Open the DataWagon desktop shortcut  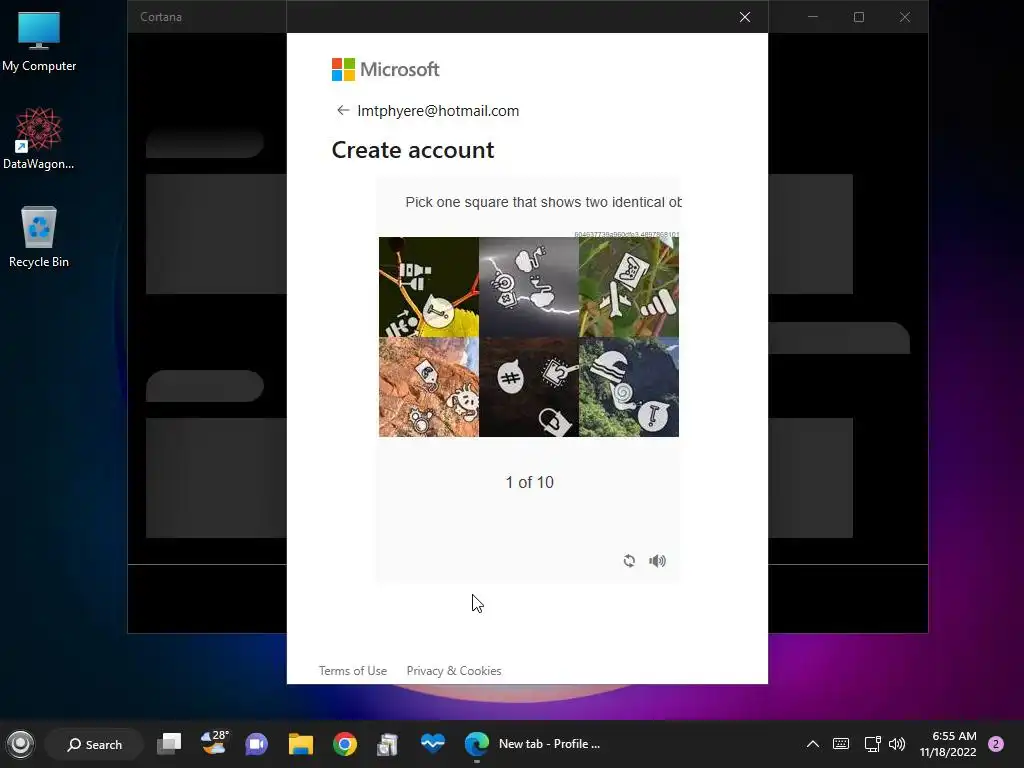pos(39,138)
